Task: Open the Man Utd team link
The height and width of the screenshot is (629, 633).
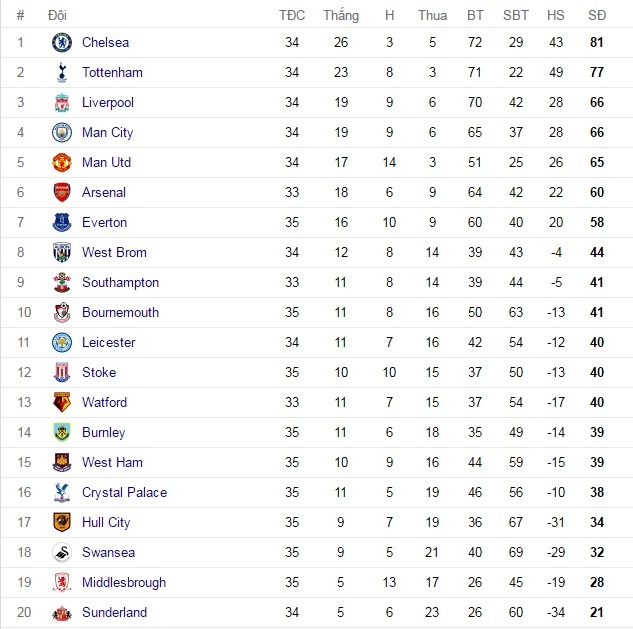Action: coord(106,163)
